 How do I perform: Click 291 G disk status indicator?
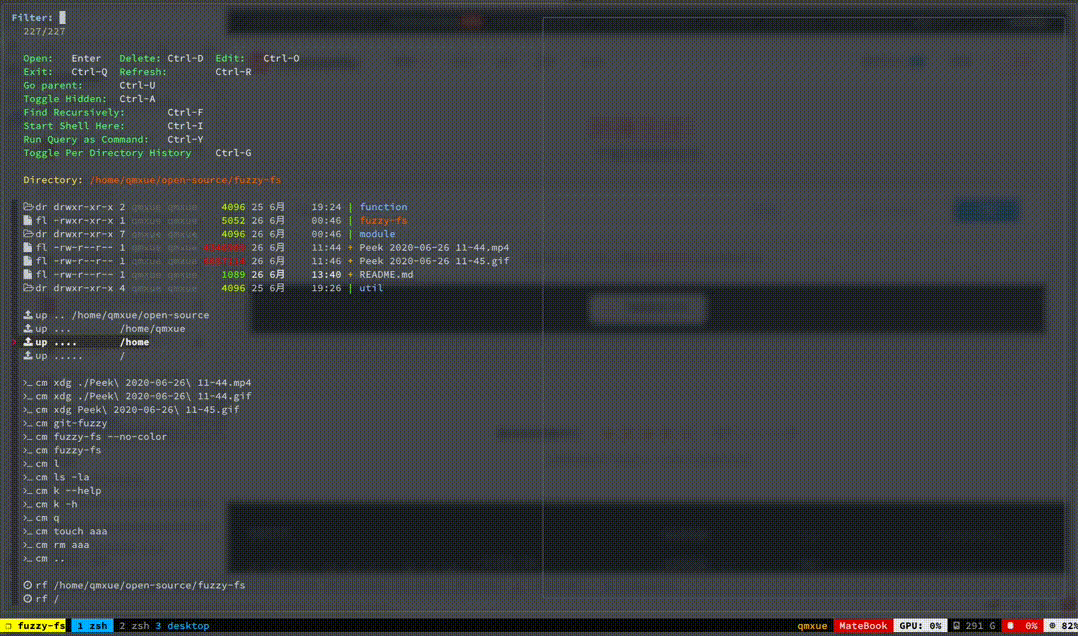pyautogui.click(x=974, y=626)
